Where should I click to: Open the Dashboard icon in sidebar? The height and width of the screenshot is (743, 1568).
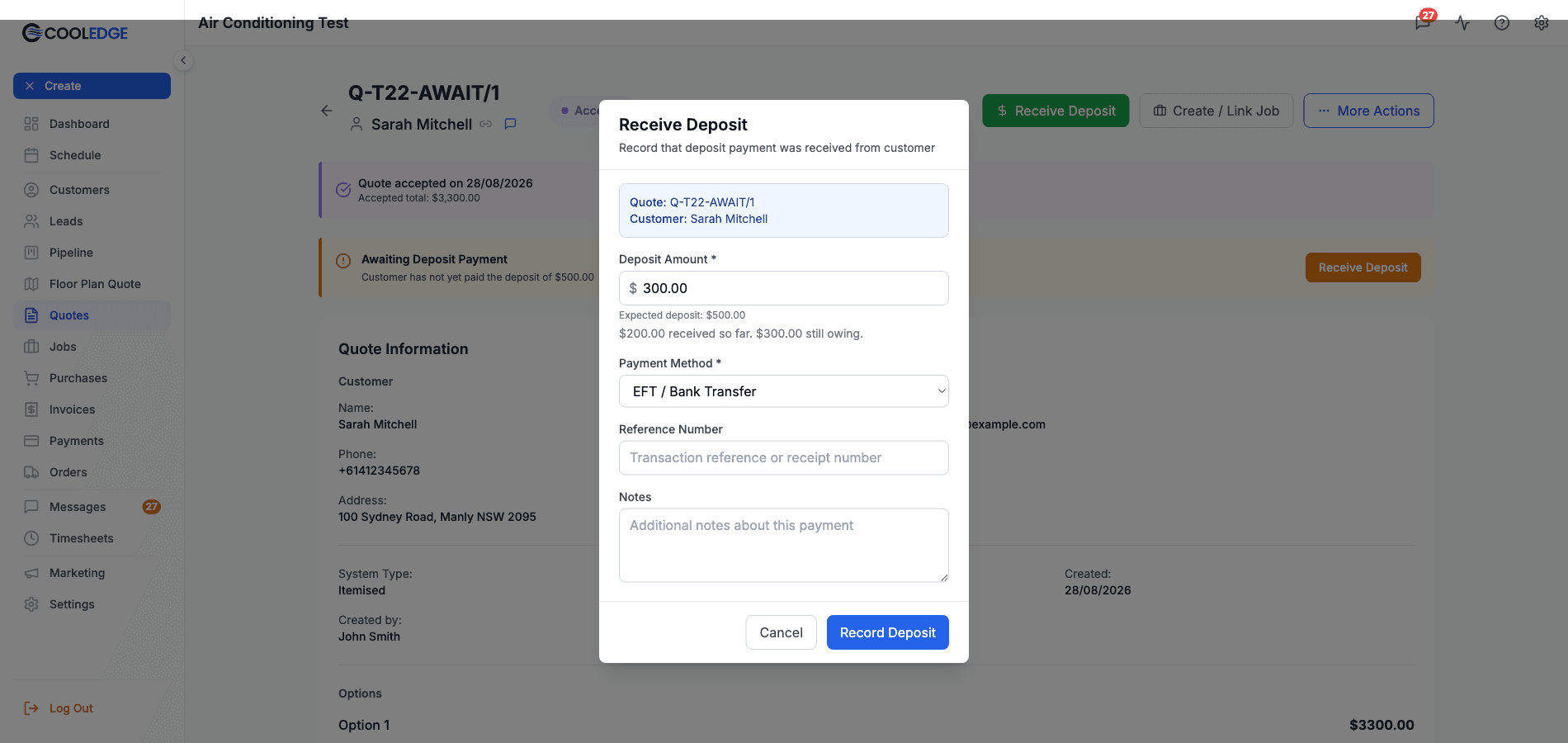point(31,124)
